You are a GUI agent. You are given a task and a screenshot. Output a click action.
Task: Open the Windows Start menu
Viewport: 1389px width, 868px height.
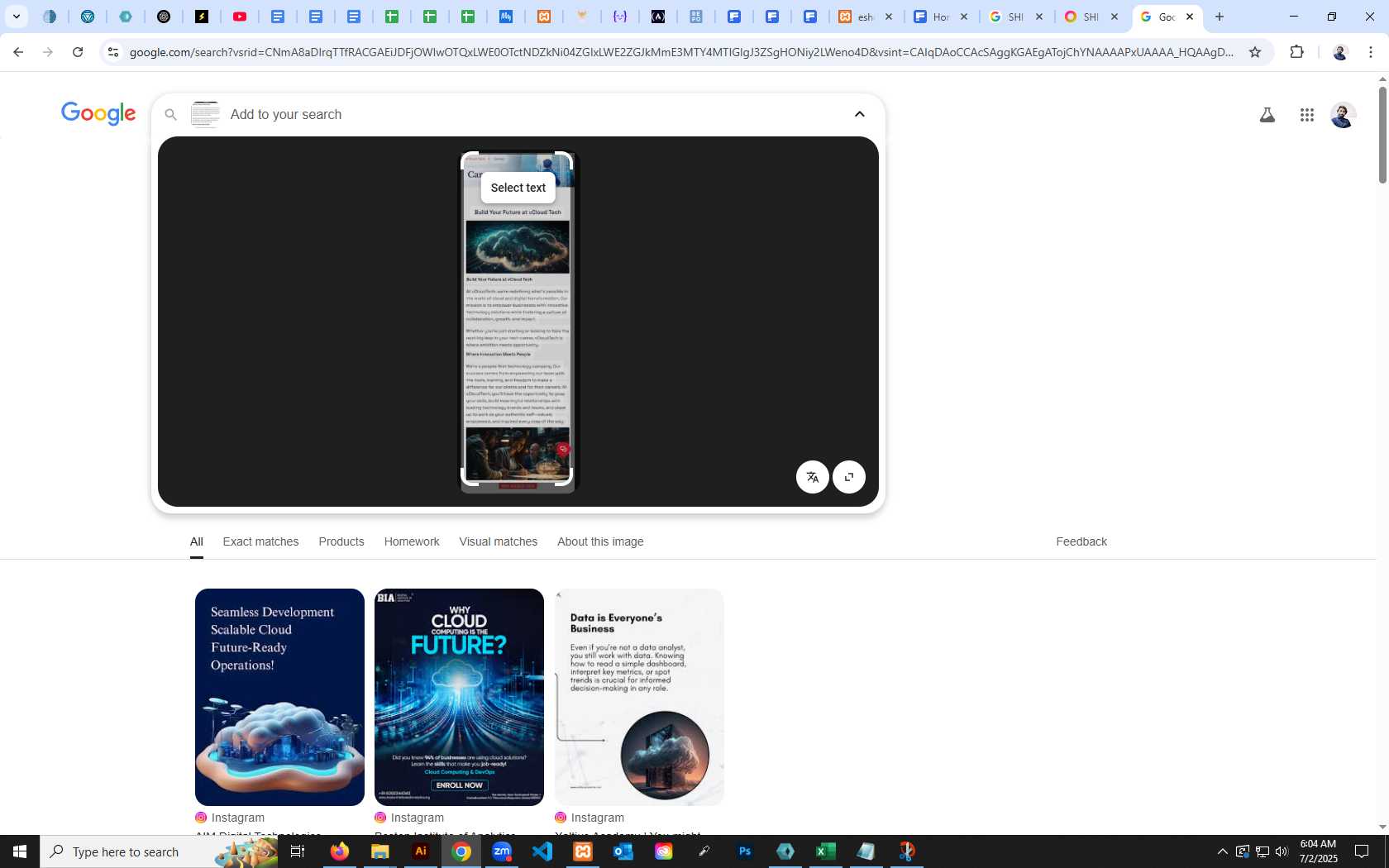click(20, 851)
